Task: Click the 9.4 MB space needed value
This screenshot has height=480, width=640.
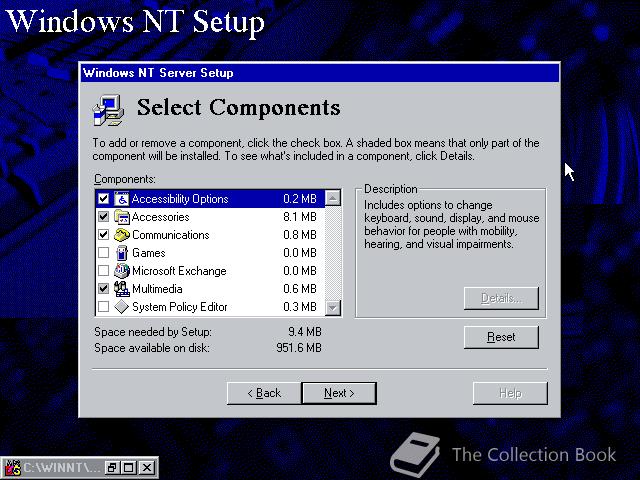Action: click(305, 332)
